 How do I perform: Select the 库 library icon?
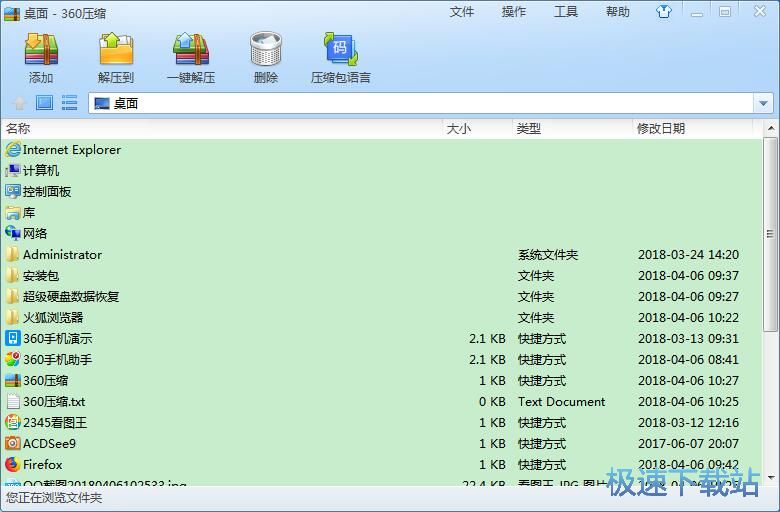click(x=13, y=213)
